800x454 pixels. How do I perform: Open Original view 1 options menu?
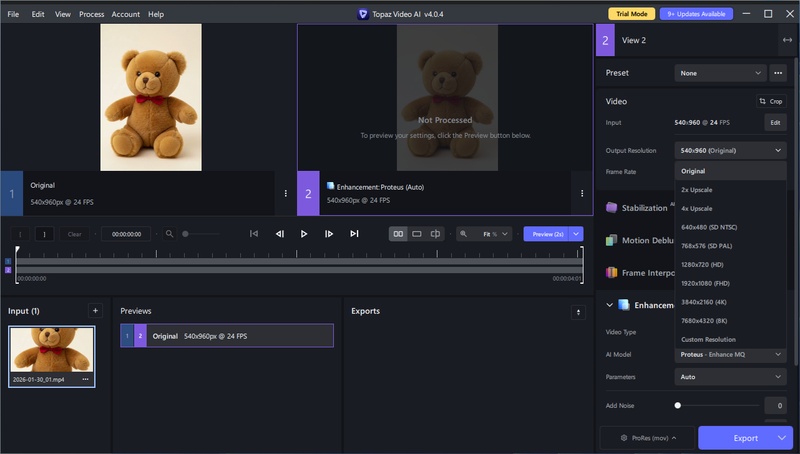point(286,193)
